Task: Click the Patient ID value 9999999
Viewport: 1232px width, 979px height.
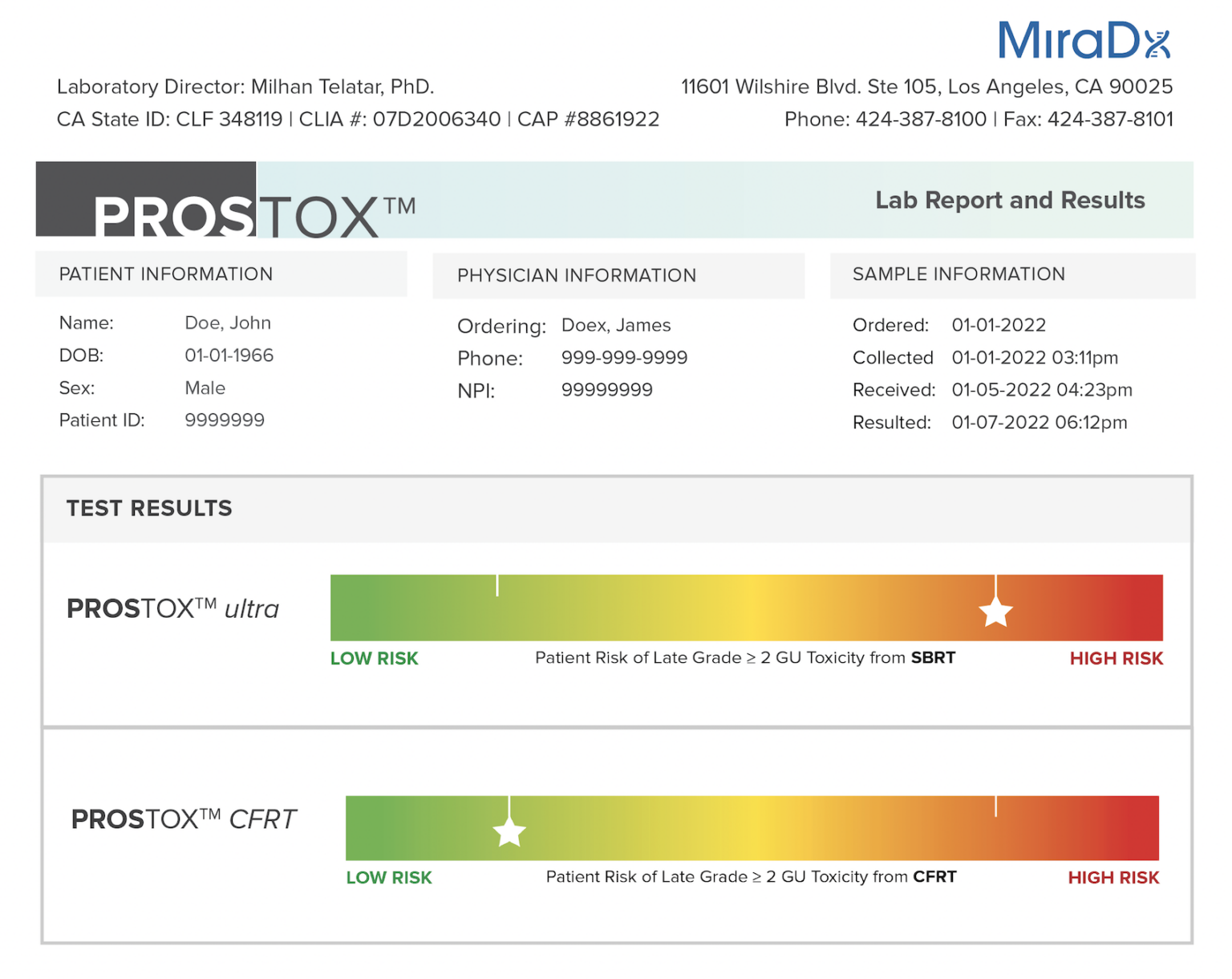Action: [225, 420]
